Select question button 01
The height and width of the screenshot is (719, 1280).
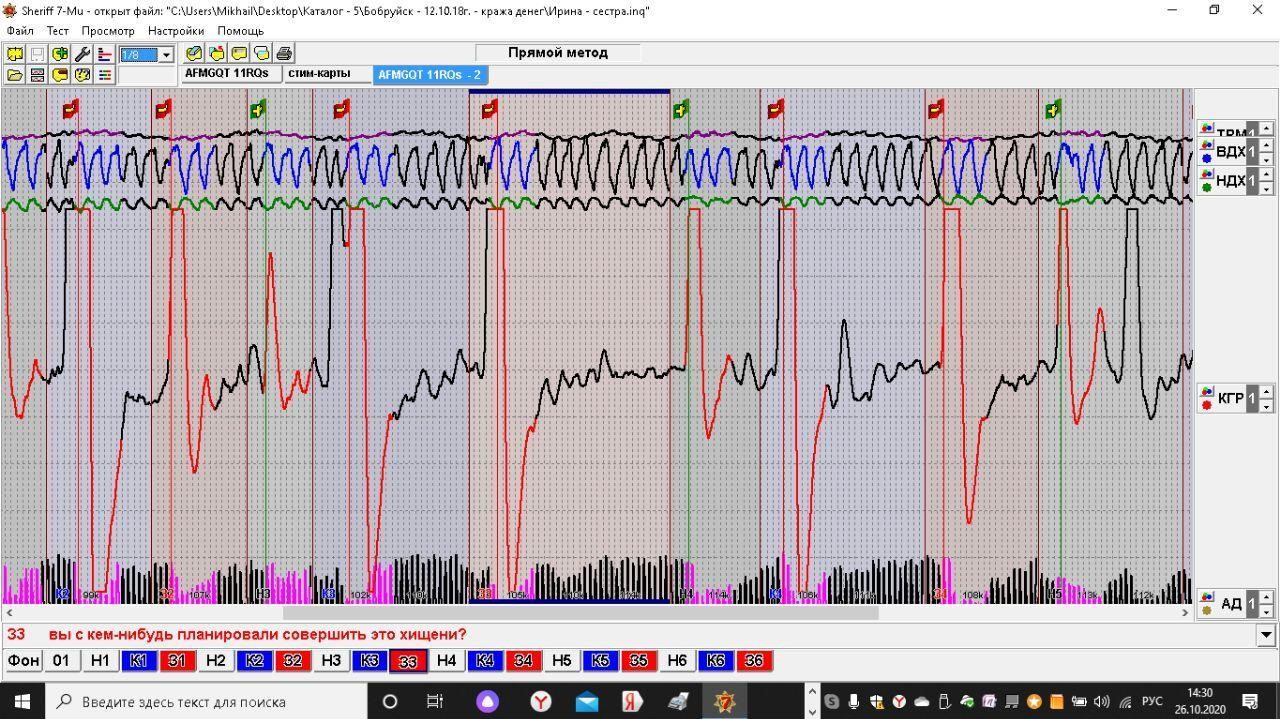(62, 661)
